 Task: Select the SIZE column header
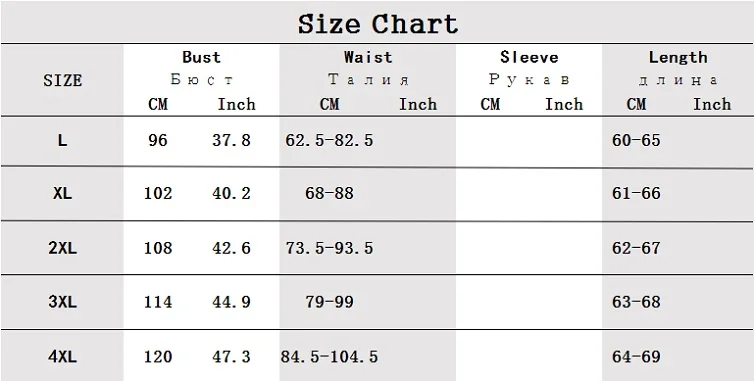point(63,80)
